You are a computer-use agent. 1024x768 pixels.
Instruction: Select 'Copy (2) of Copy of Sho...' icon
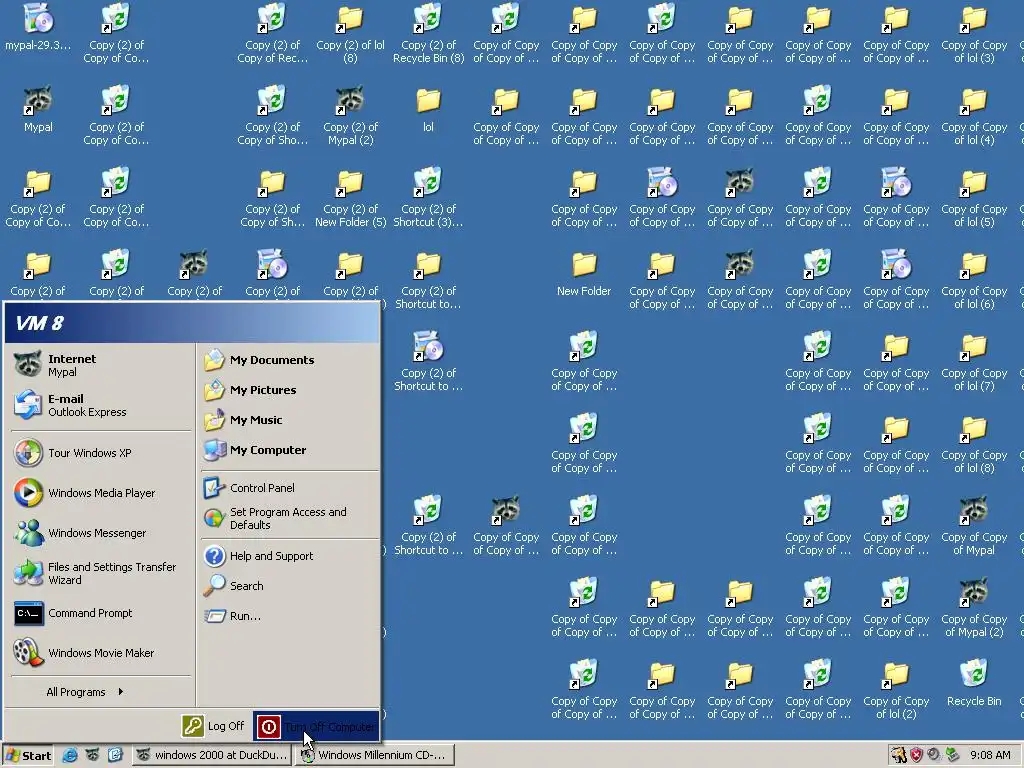coord(272,116)
